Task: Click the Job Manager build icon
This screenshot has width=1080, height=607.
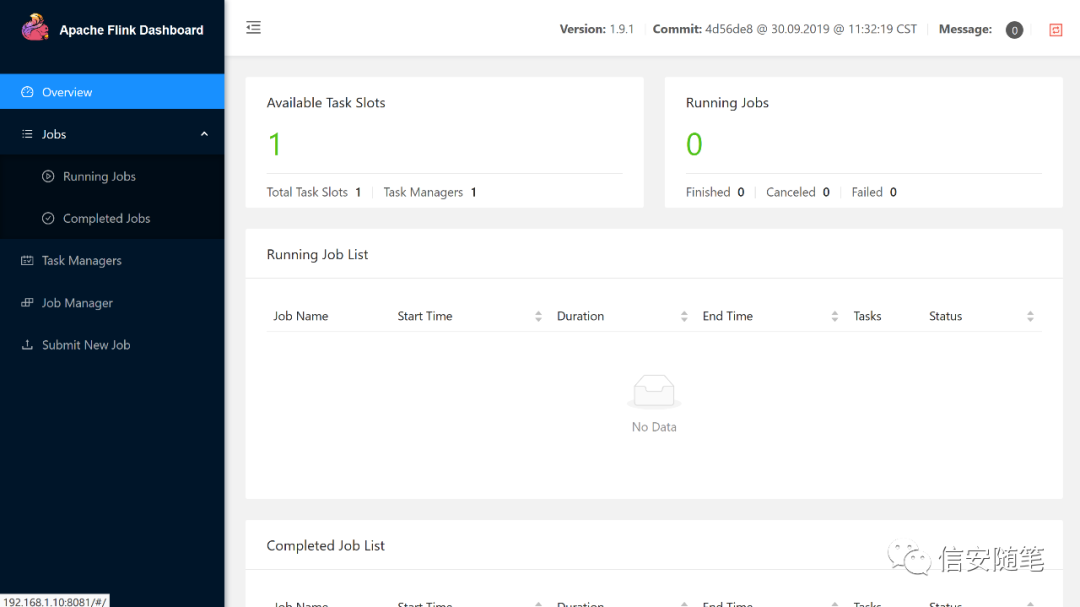Action: [x=27, y=302]
